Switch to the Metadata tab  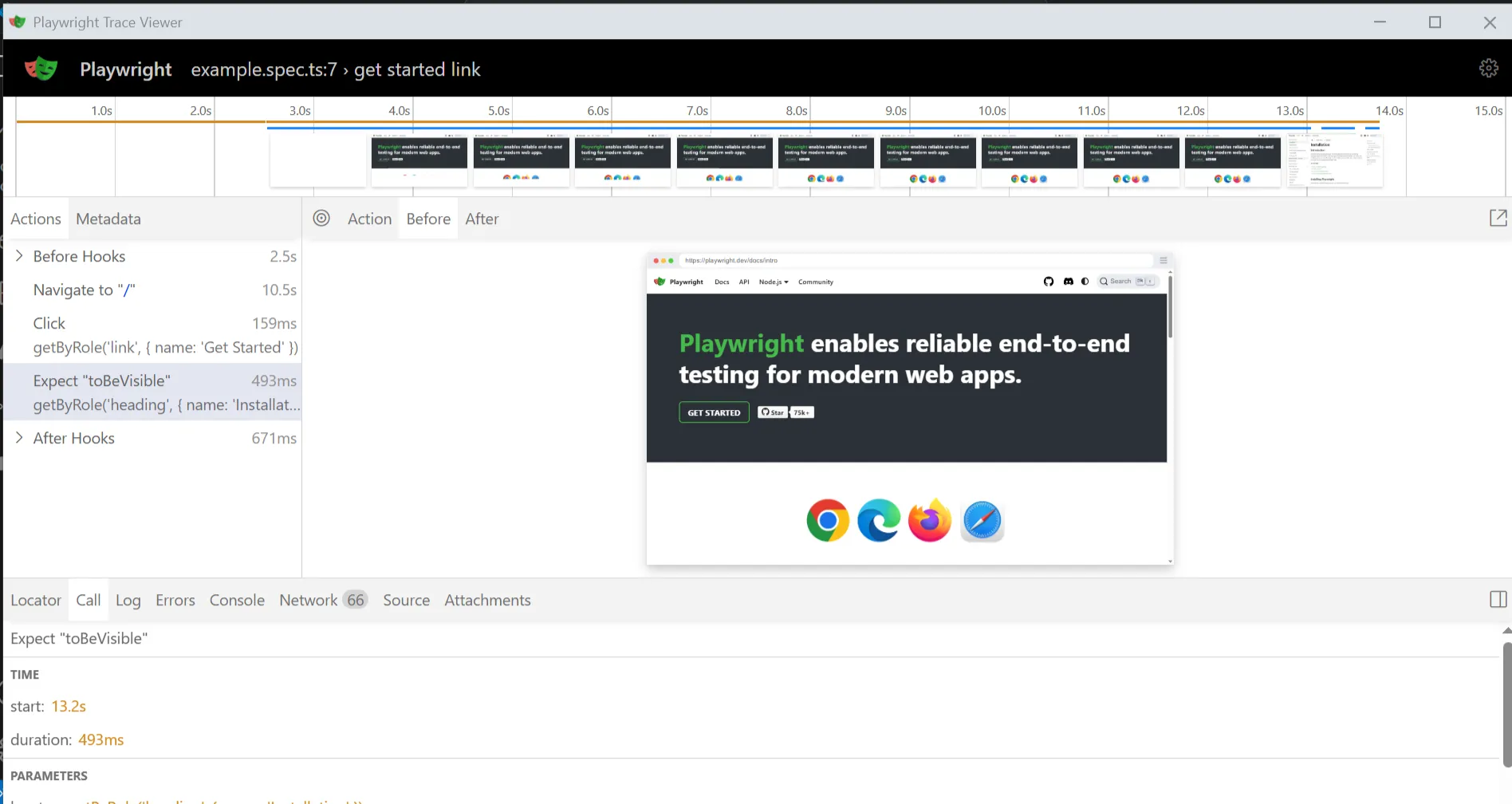pyautogui.click(x=108, y=219)
